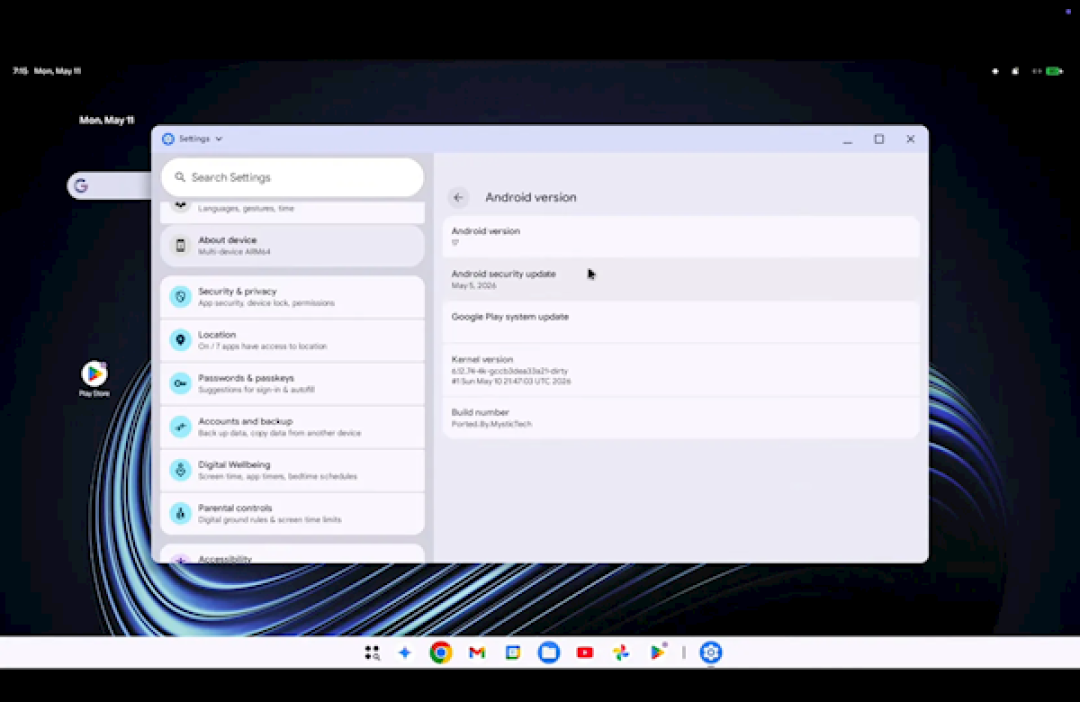Select the Build number row
1080x702 pixels.
(681, 417)
